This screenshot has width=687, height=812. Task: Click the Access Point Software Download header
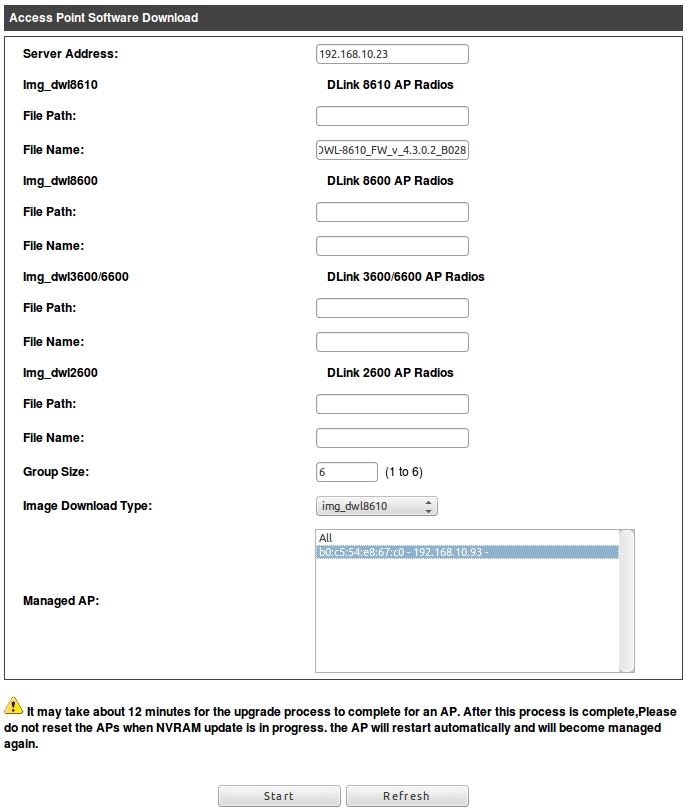[x=104, y=18]
